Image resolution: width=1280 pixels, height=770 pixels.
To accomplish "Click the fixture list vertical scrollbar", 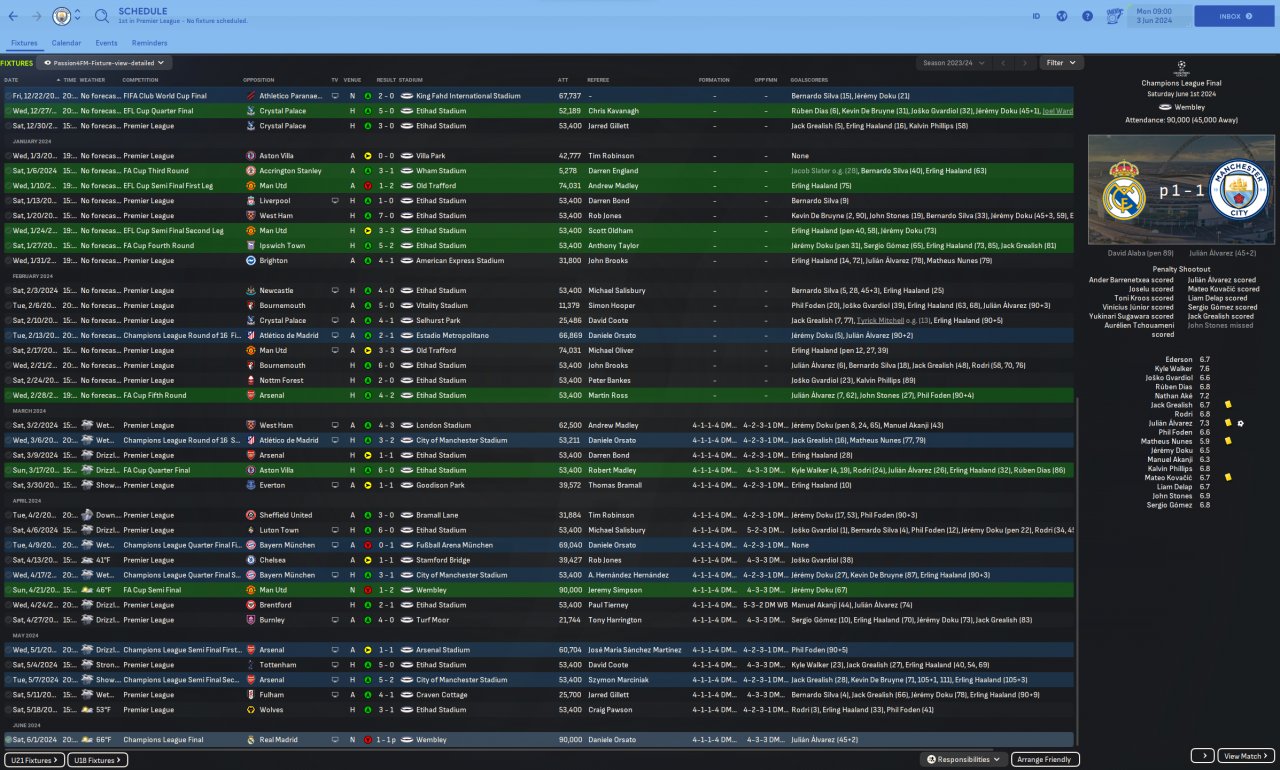I will point(1077,570).
